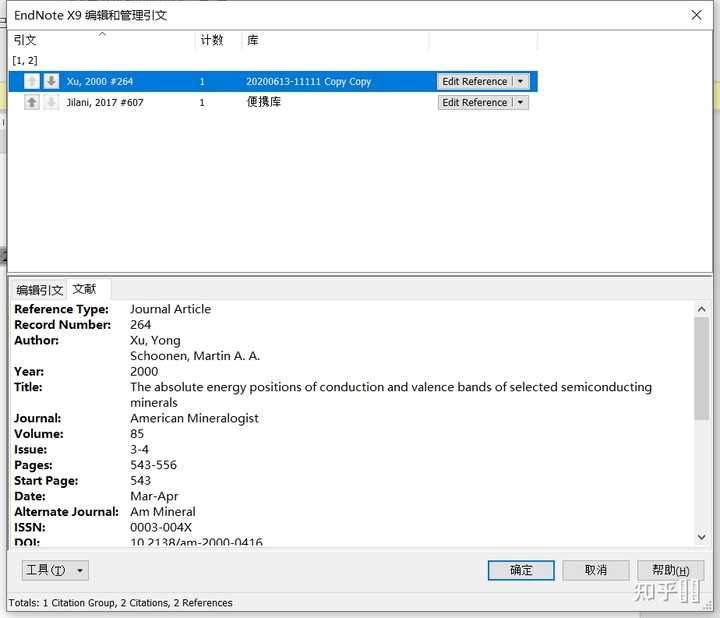Confirm with the 确定 button
The height and width of the screenshot is (618, 720).
click(x=521, y=570)
